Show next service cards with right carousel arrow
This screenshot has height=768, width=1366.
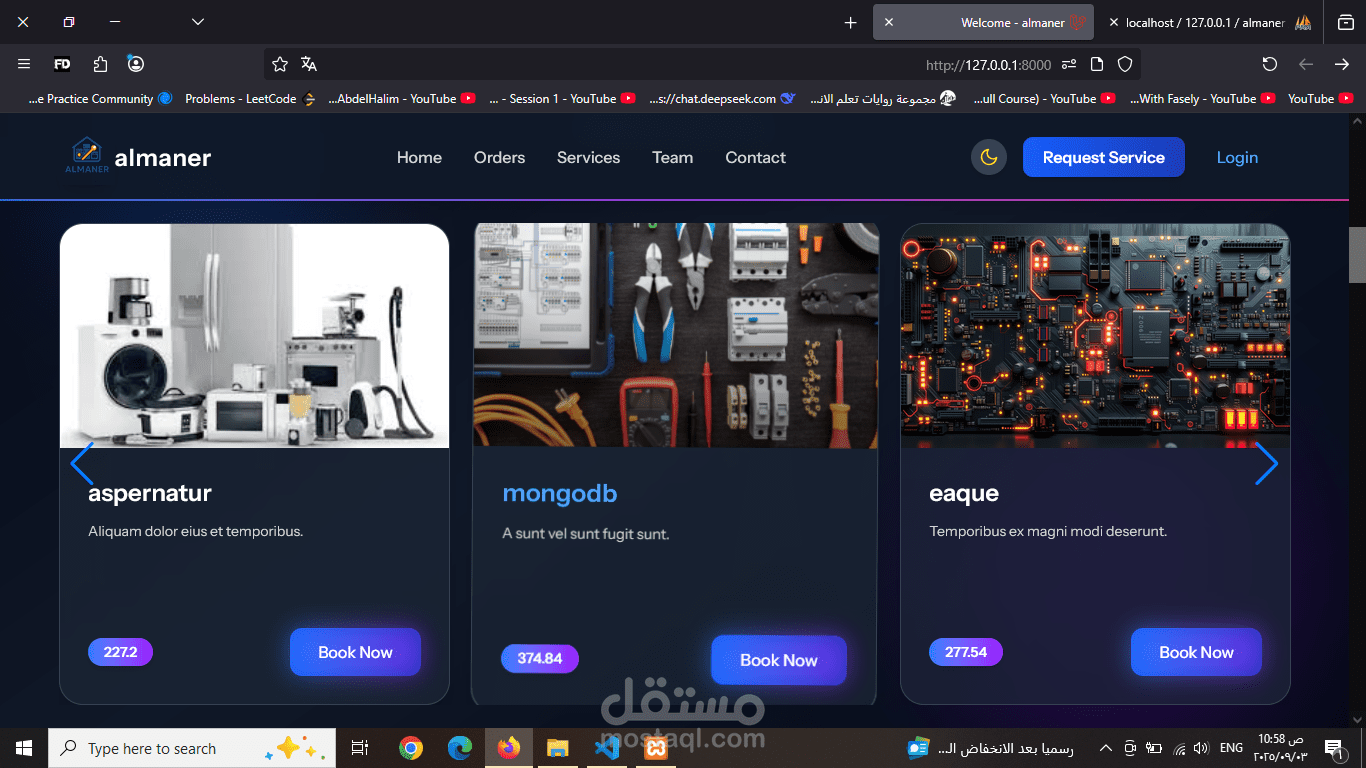point(1267,464)
